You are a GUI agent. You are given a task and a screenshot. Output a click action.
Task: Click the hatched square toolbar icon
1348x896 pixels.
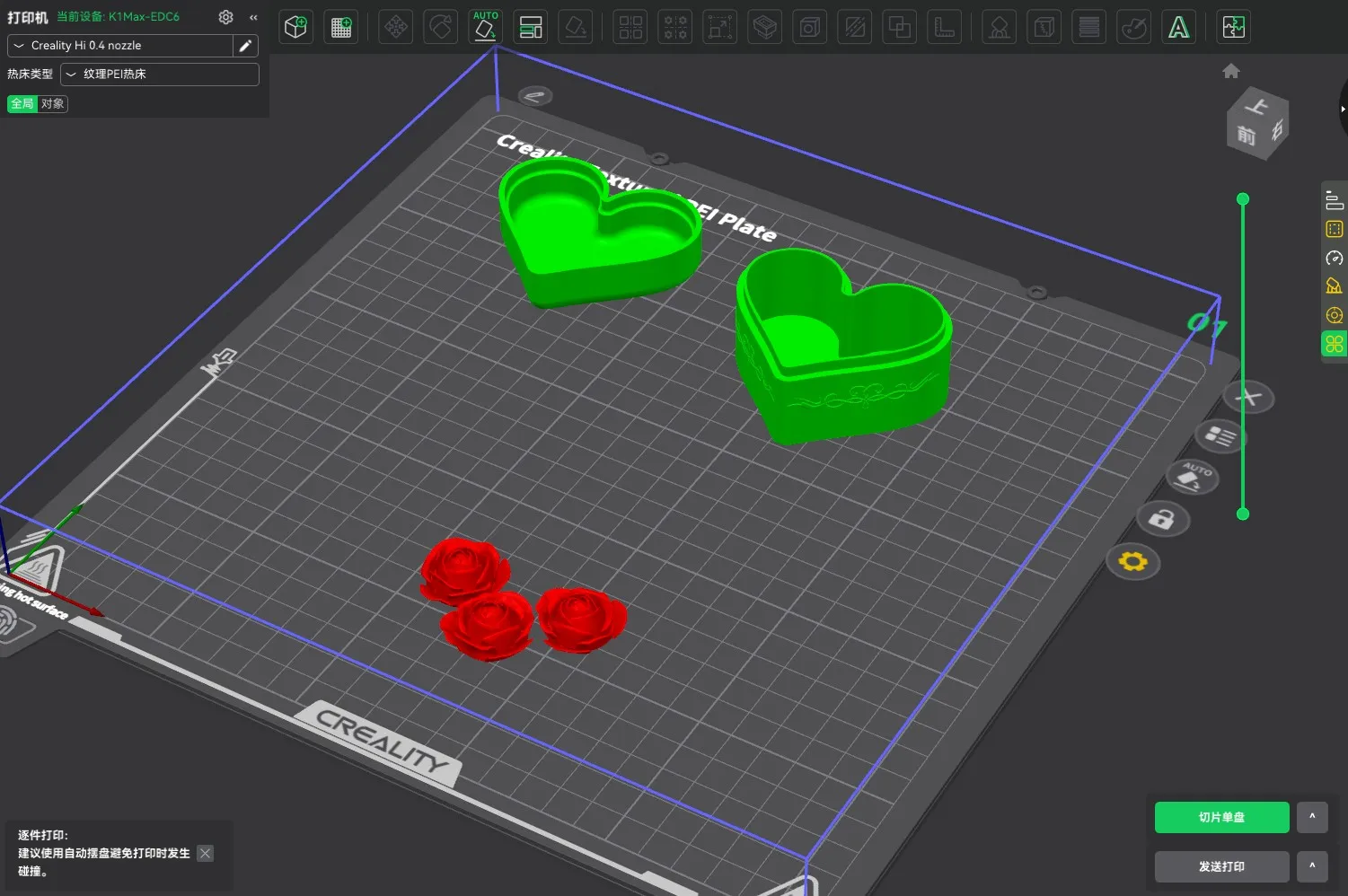pos(855,27)
